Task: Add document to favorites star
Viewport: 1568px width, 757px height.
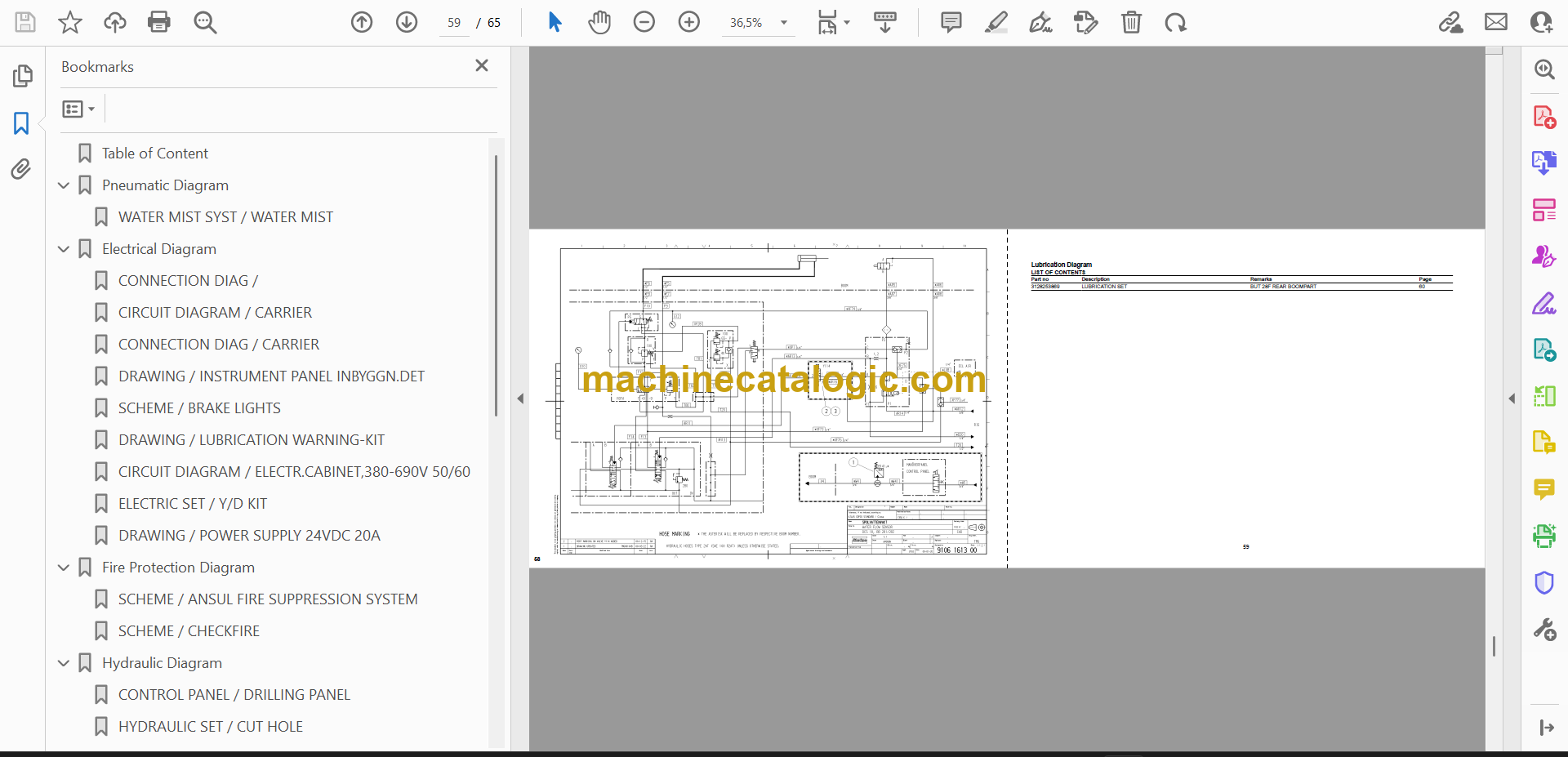Action: [x=70, y=22]
